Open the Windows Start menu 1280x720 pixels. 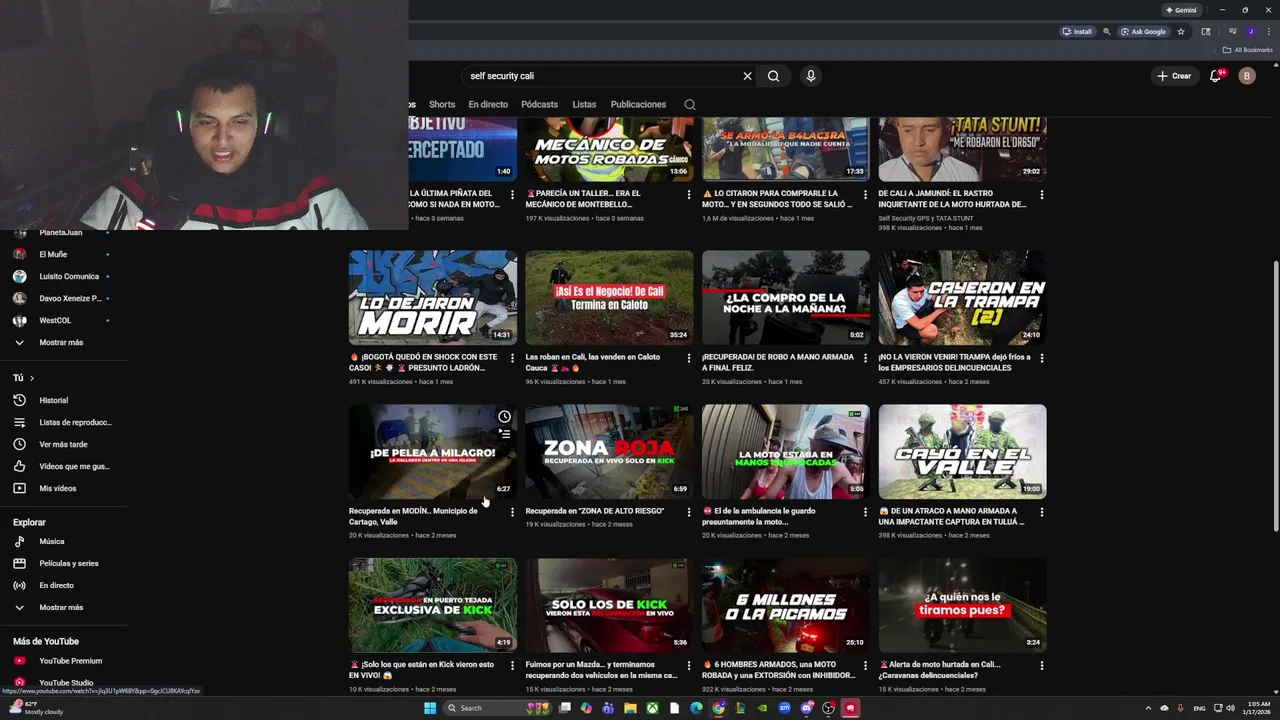(x=430, y=708)
